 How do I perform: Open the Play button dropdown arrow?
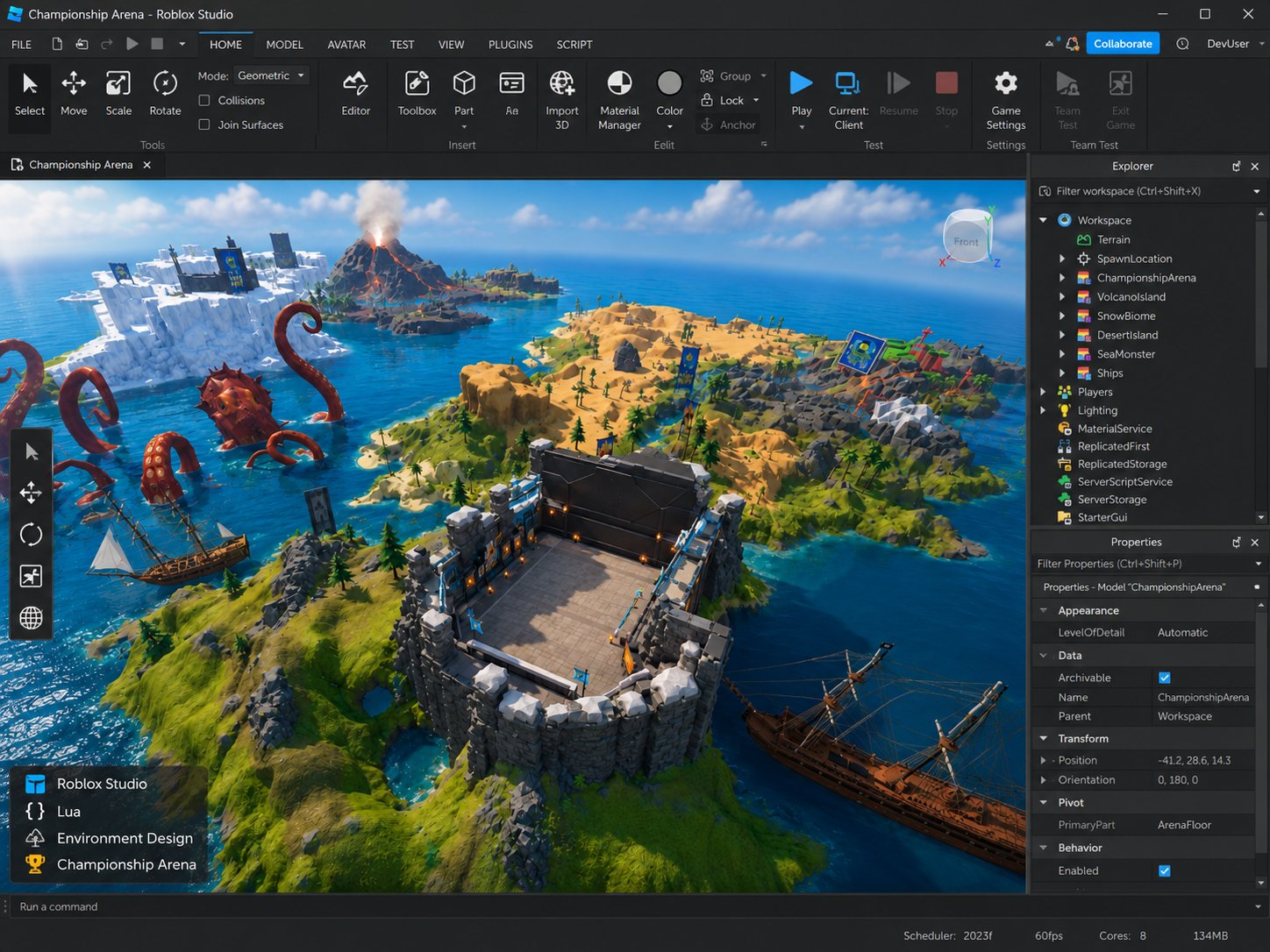coord(801,127)
